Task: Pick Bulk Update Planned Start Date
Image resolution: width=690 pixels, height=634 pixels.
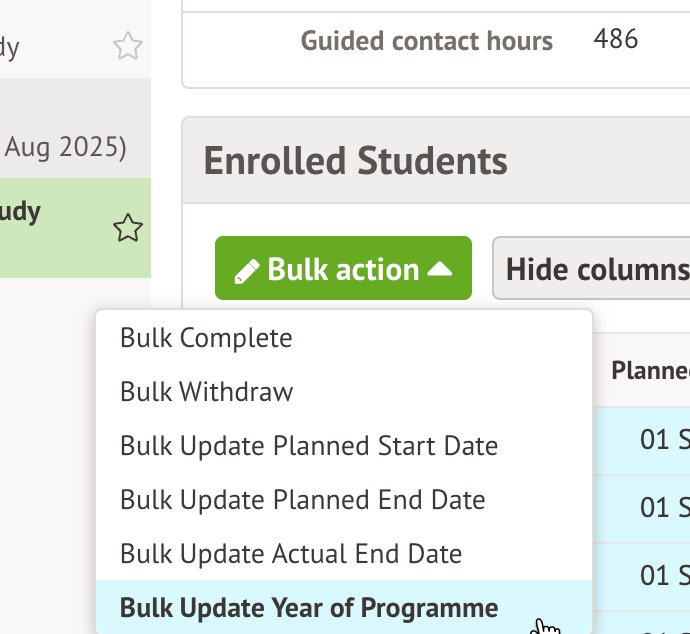Action: click(309, 446)
